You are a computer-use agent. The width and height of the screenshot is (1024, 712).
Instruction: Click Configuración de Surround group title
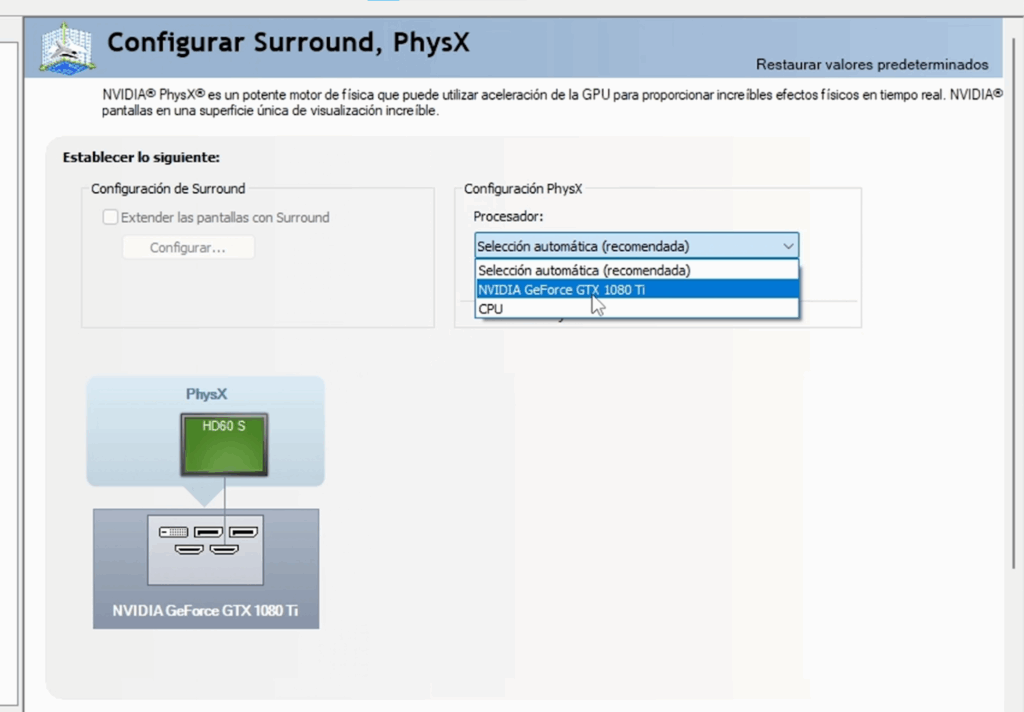click(168, 189)
